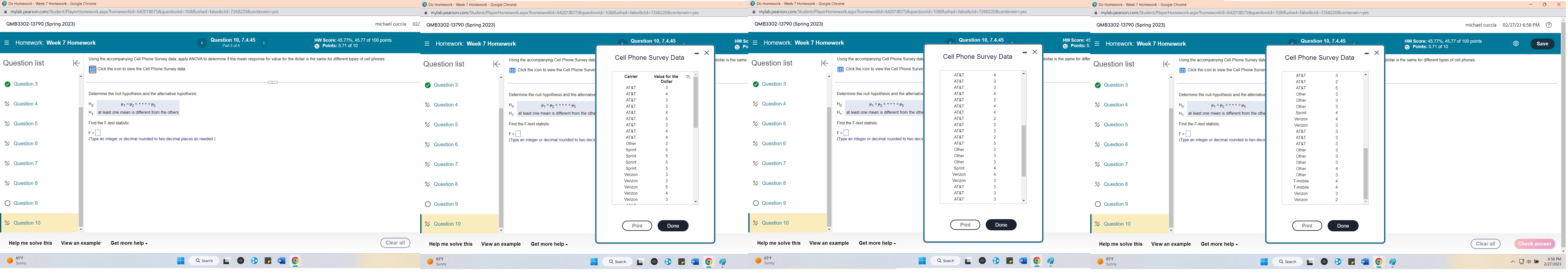Open Search in second window taskbar
The width and height of the screenshot is (1568, 276).
617,262
